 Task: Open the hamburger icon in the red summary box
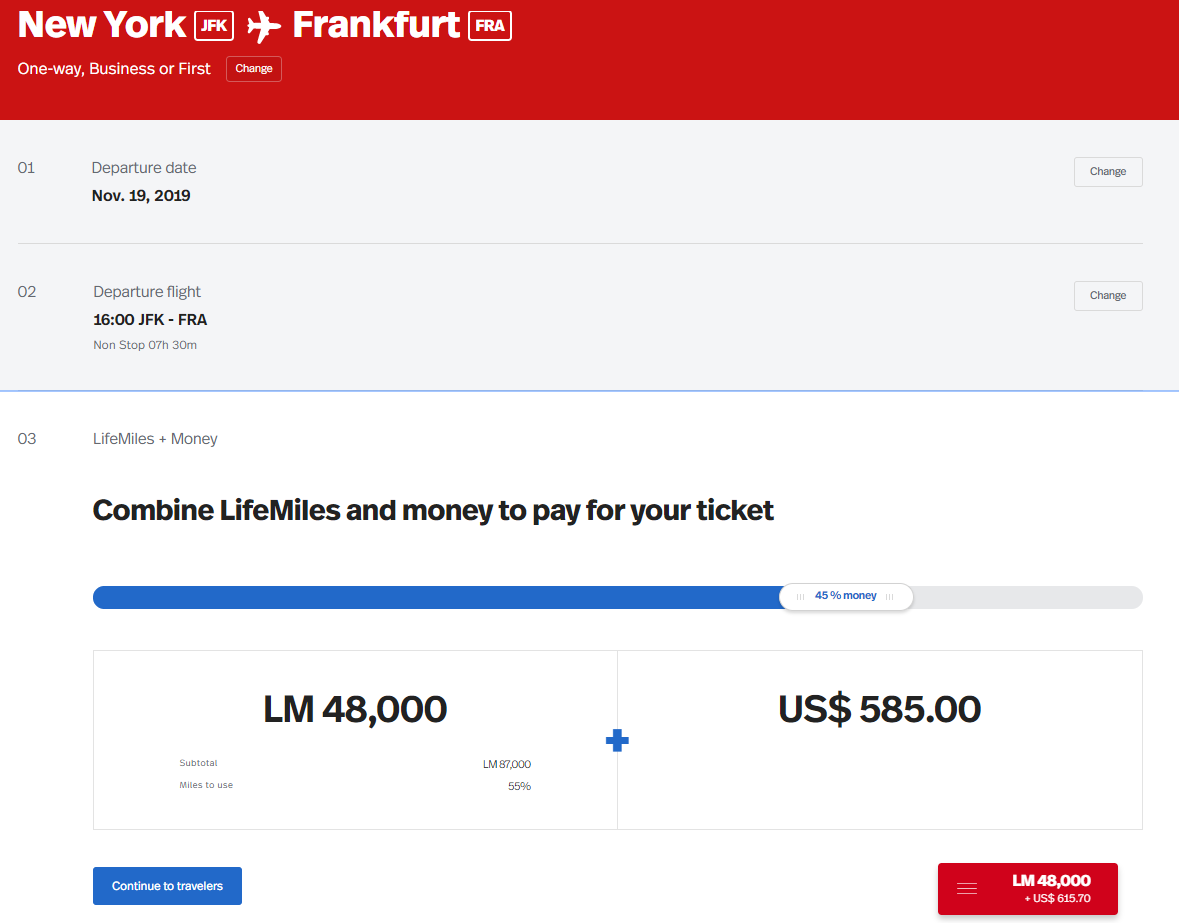(x=967, y=888)
